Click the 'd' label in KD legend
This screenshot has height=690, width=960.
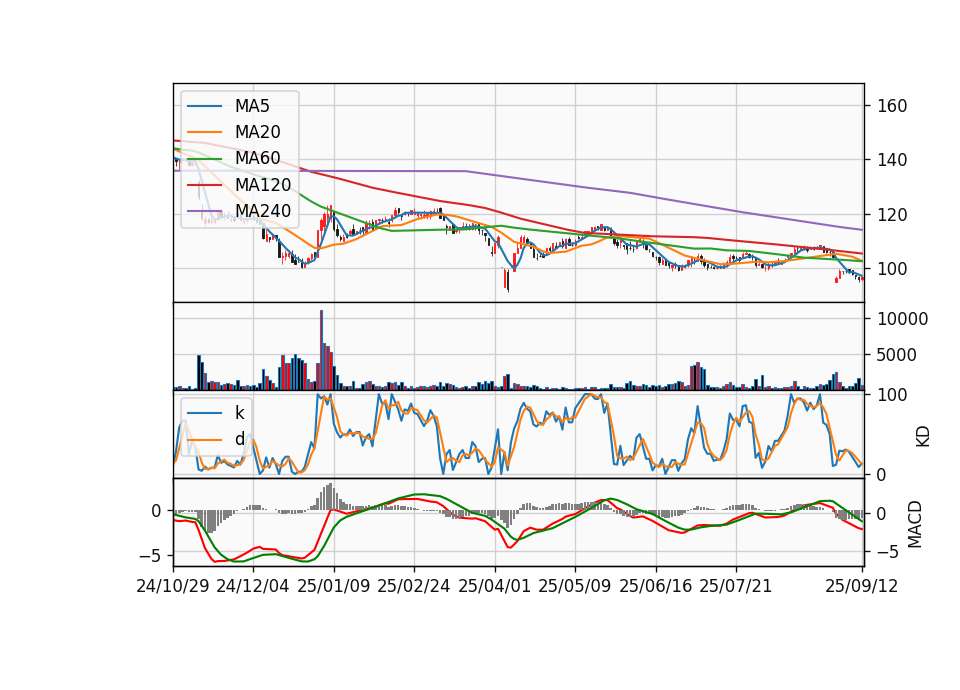(x=239, y=439)
